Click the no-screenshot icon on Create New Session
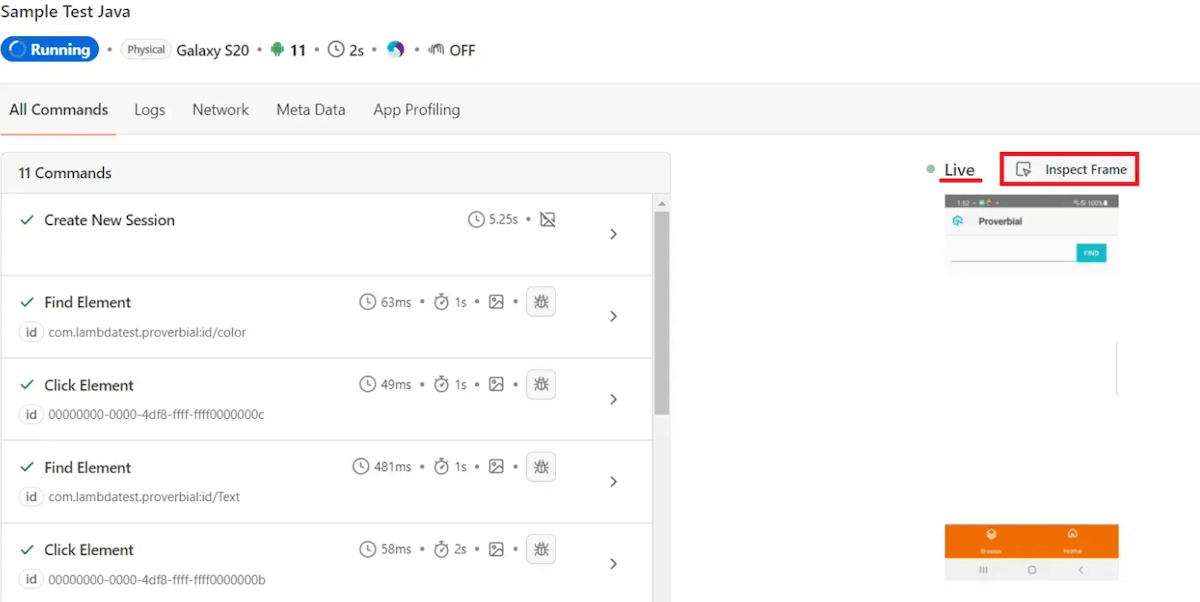 (x=547, y=219)
